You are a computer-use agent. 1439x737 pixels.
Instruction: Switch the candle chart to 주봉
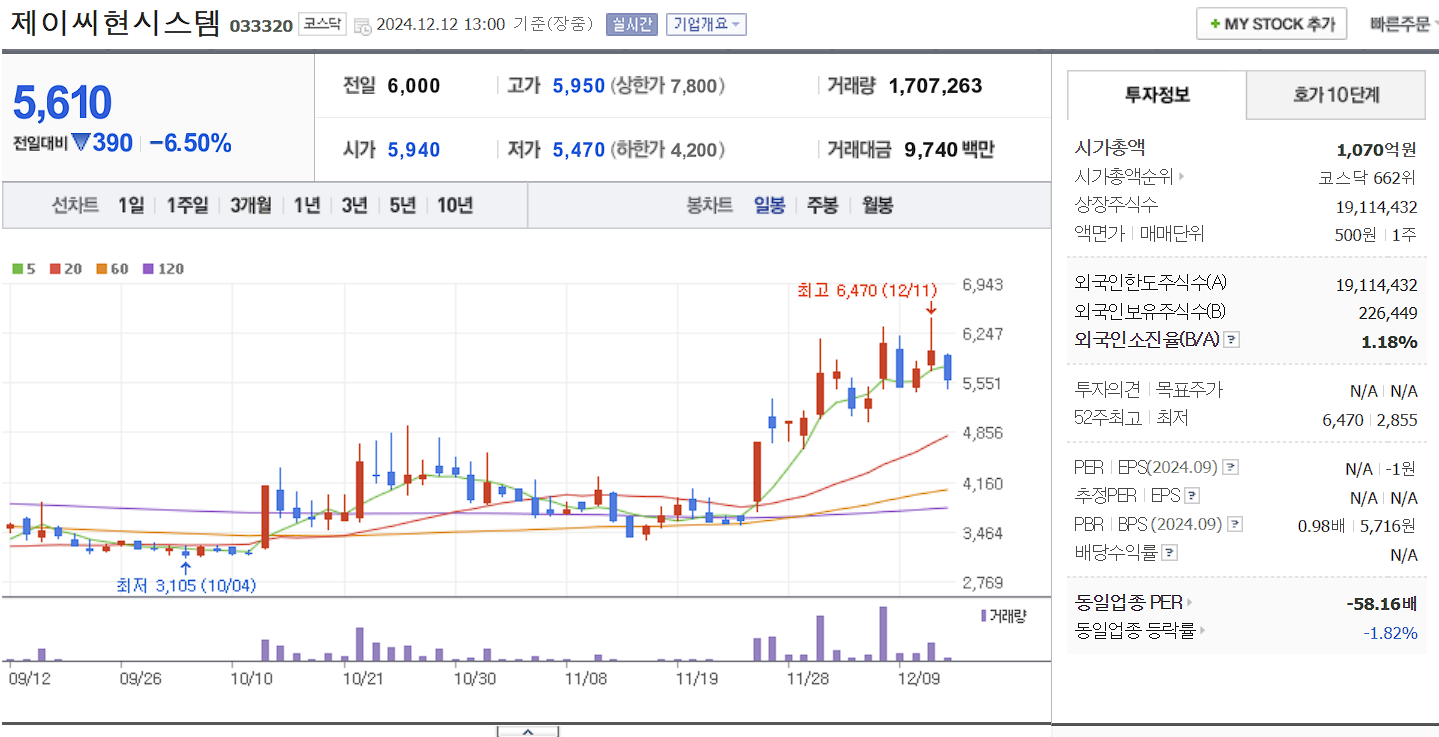[821, 207]
